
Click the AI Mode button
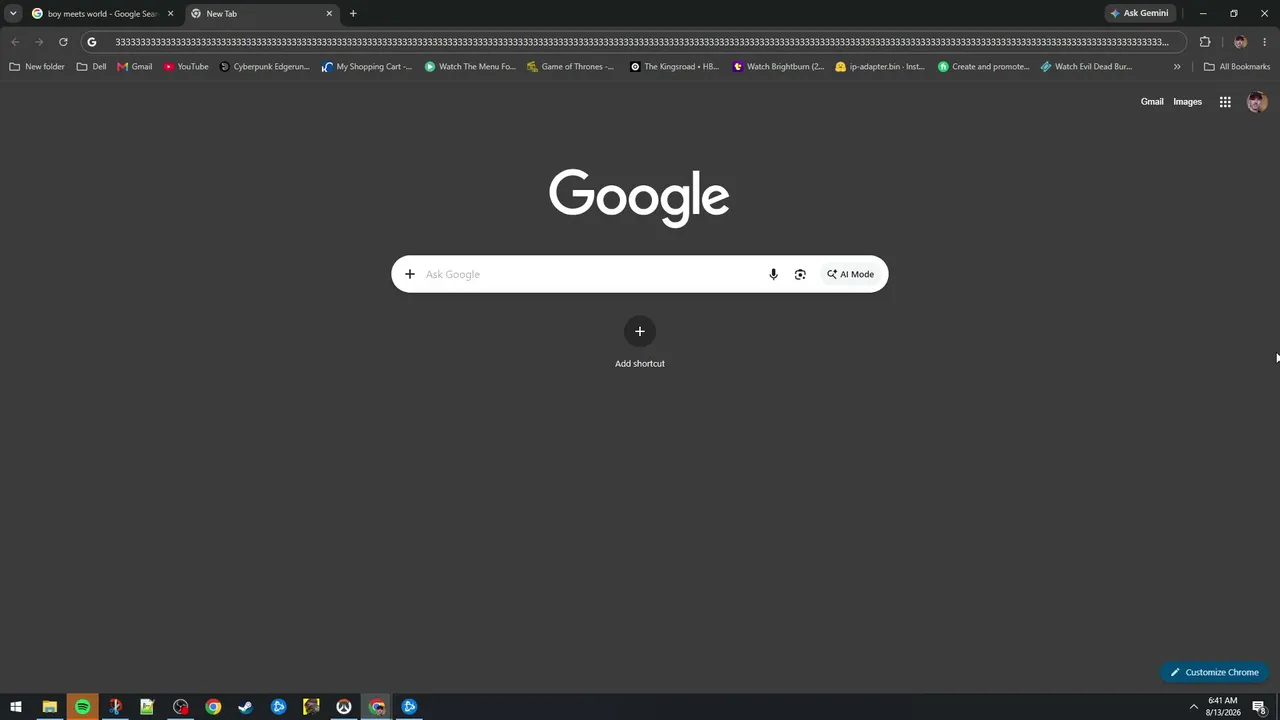[850, 274]
